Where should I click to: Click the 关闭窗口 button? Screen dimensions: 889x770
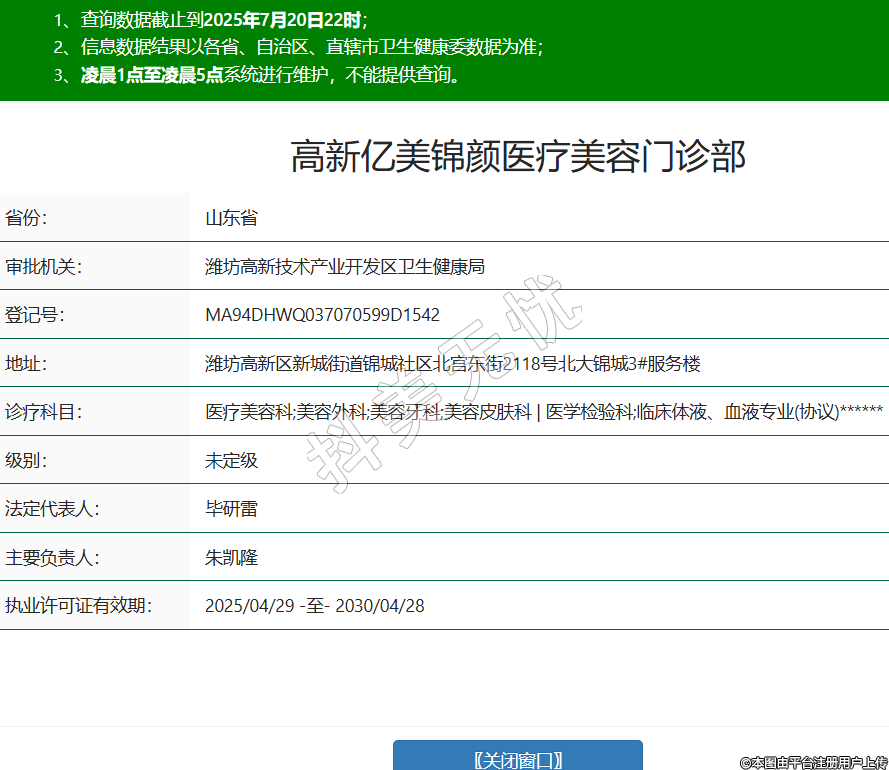click(517, 758)
